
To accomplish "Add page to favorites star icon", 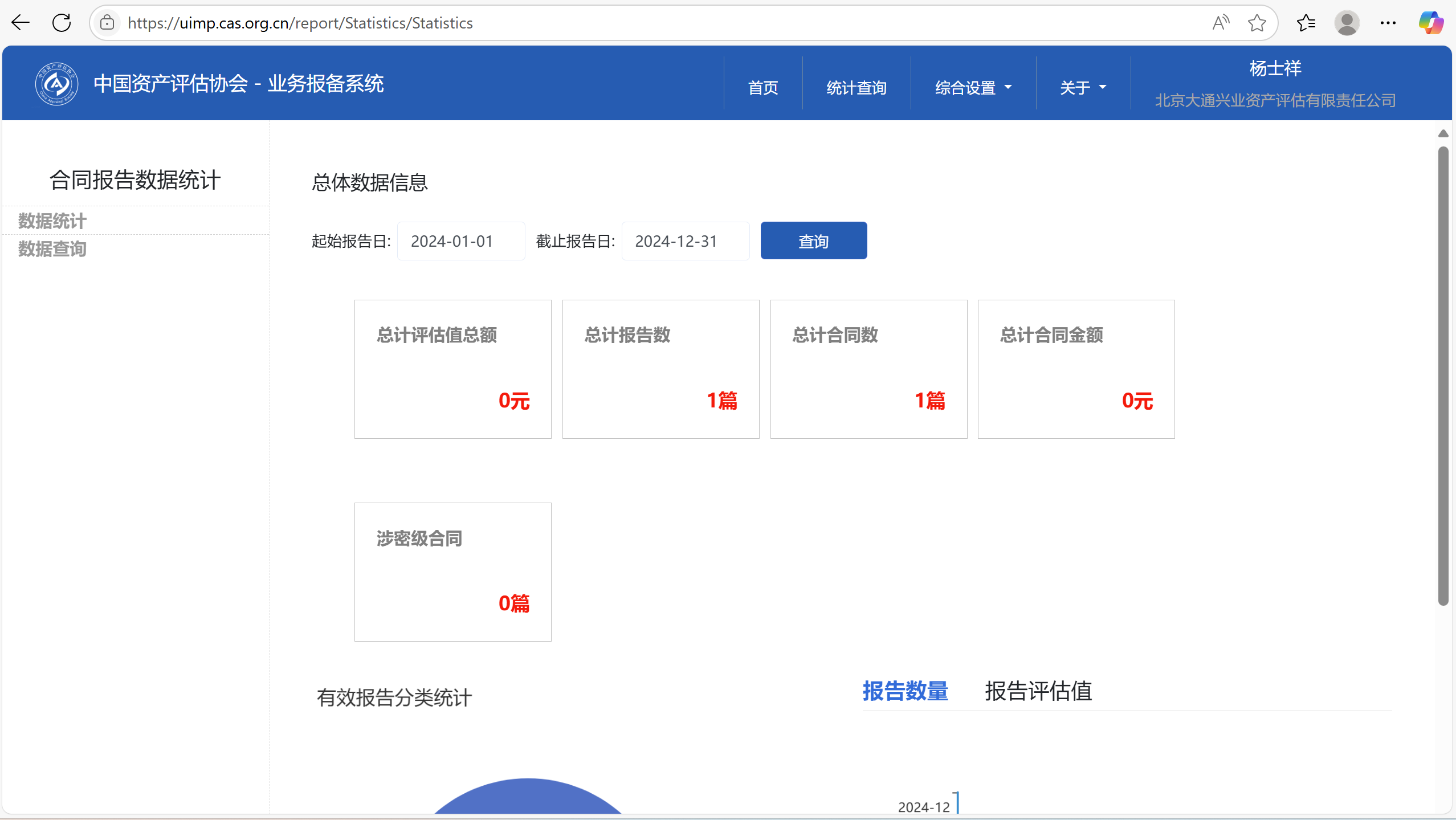I will [1257, 23].
